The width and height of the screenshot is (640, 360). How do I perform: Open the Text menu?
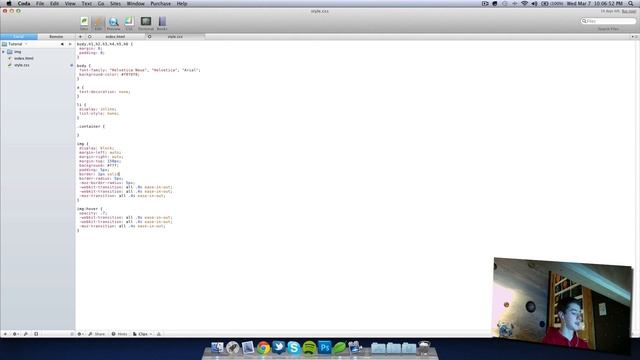coord(87,4)
